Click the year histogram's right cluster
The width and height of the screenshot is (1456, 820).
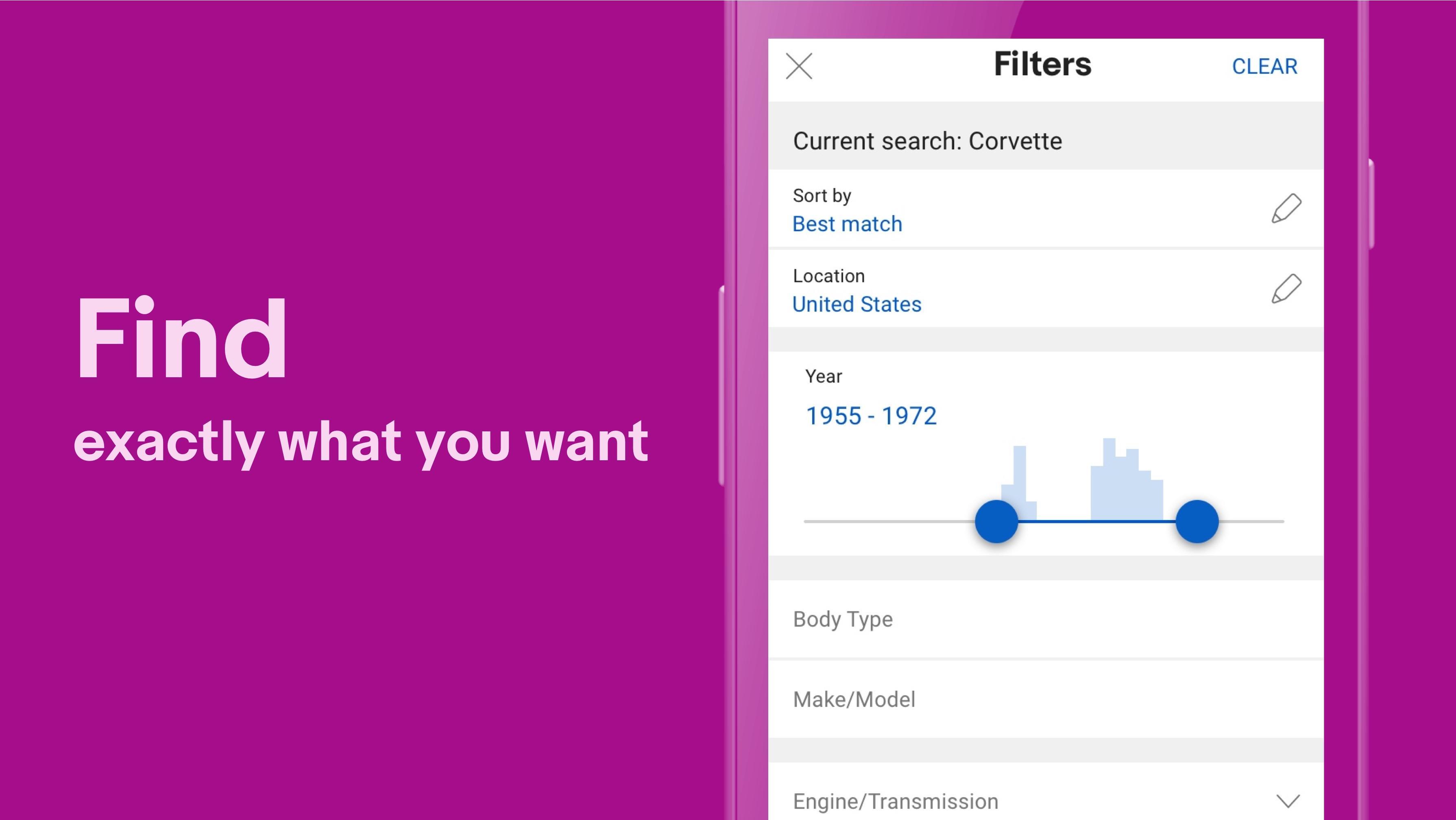[1127, 479]
